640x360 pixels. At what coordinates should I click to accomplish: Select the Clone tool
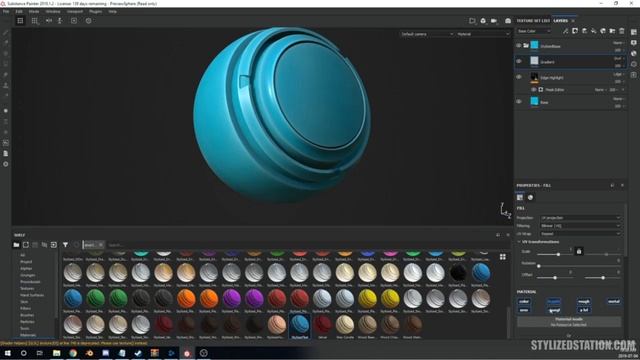[x=6, y=85]
